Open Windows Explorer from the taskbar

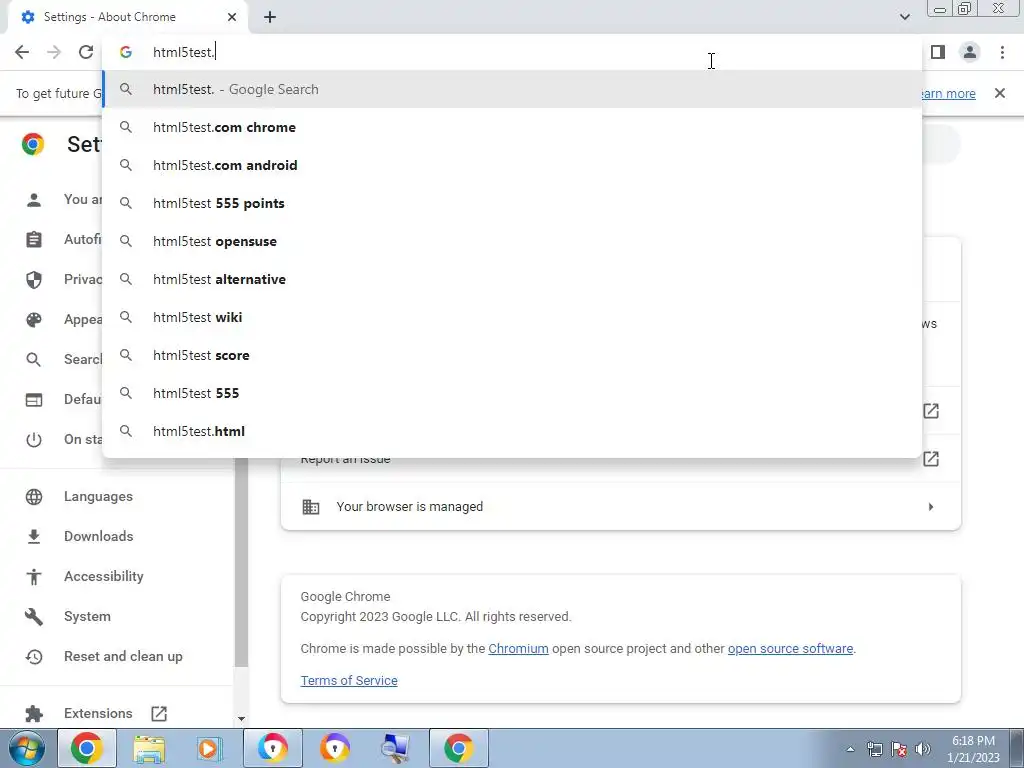click(149, 748)
